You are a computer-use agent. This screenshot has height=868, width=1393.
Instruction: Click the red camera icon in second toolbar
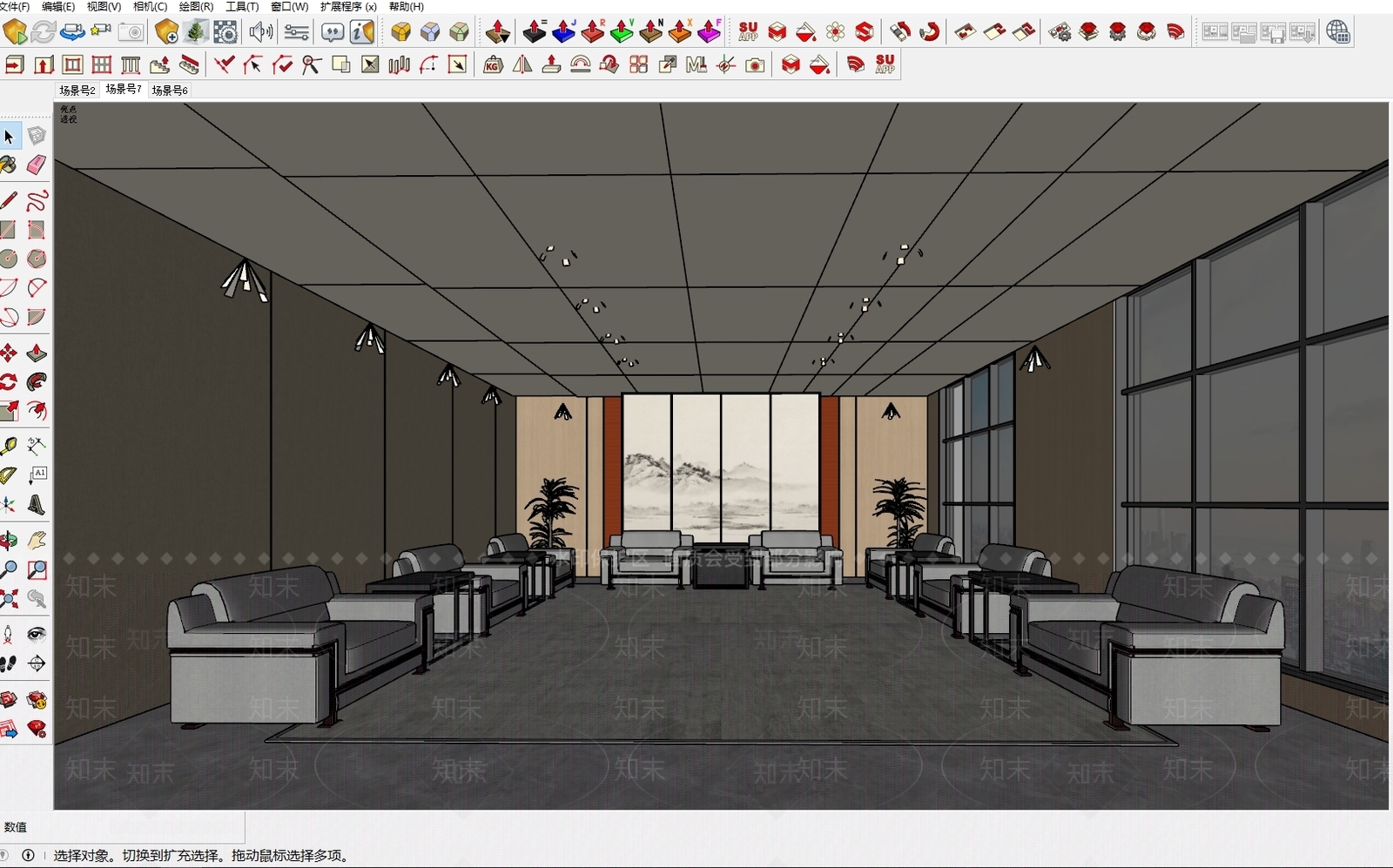click(755, 64)
